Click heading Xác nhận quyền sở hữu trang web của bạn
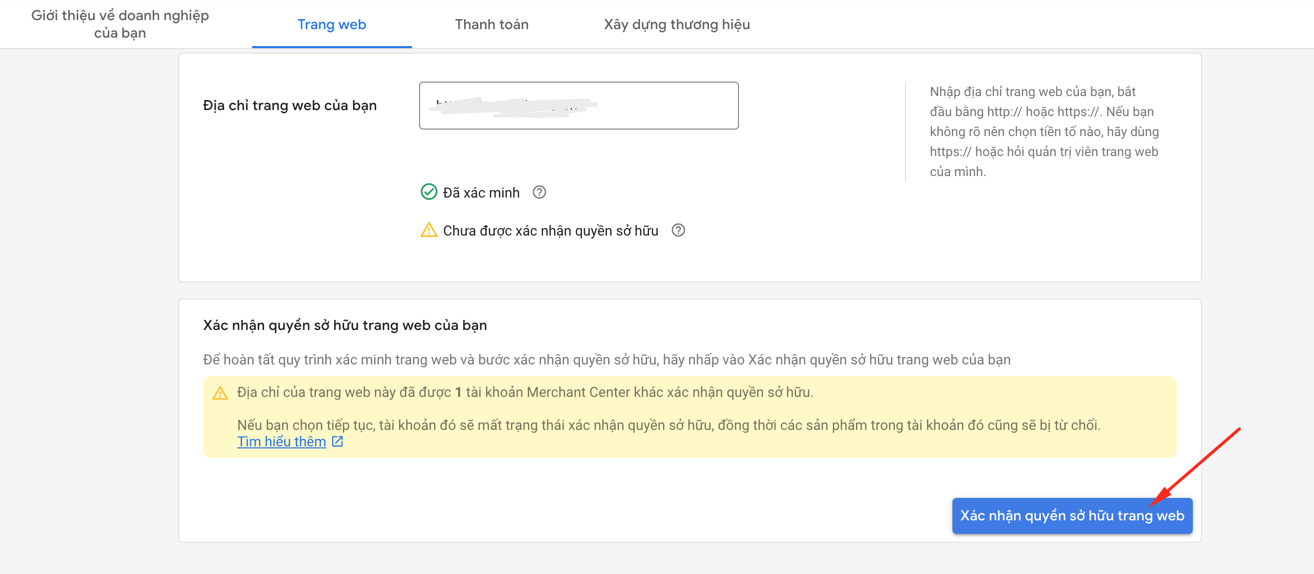This screenshot has height=574, width=1314. [x=345, y=325]
